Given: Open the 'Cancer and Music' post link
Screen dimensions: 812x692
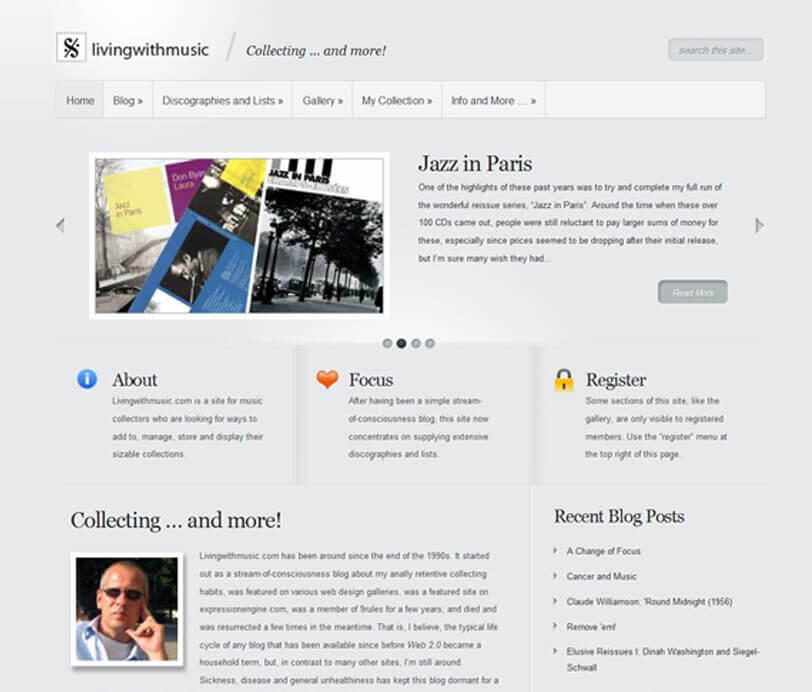Looking at the screenshot, I should (x=601, y=576).
